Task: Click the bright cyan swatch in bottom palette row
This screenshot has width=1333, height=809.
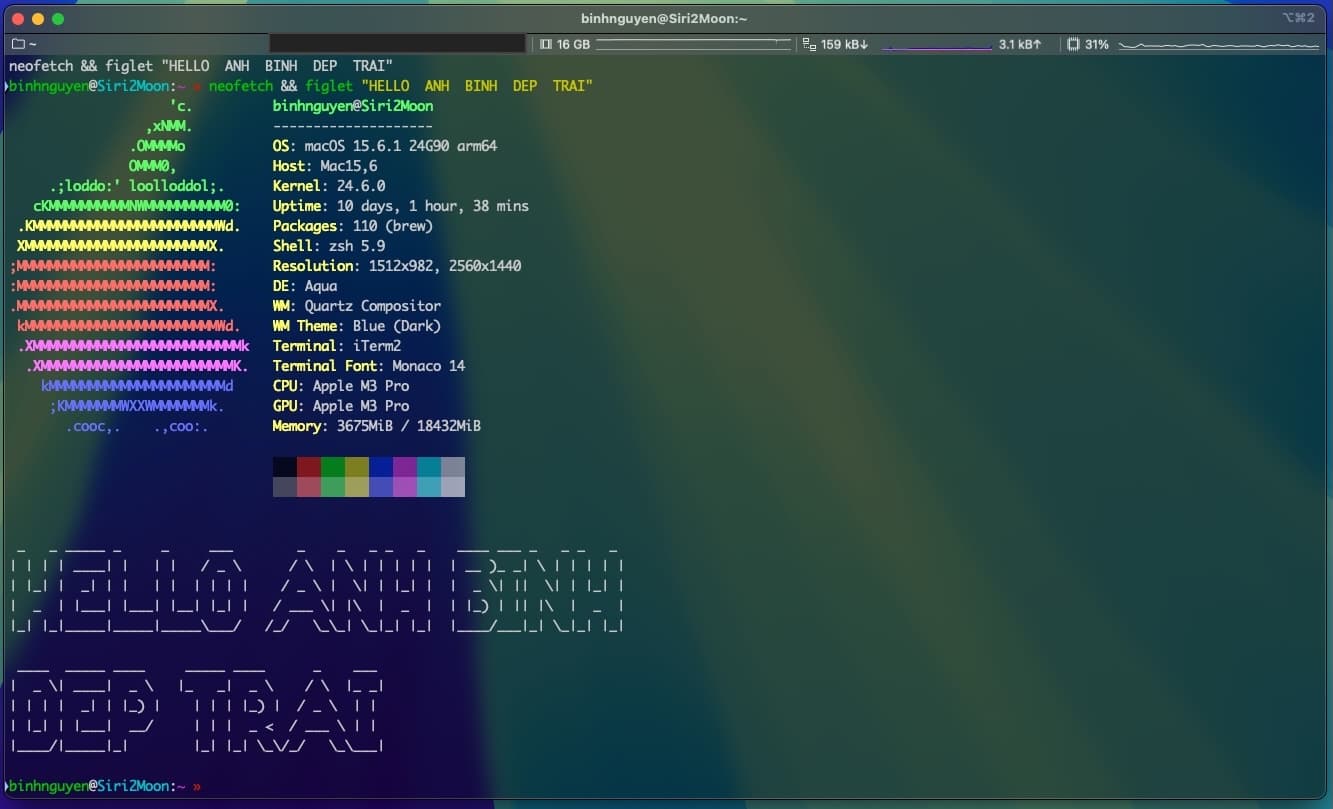Action: coord(429,487)
